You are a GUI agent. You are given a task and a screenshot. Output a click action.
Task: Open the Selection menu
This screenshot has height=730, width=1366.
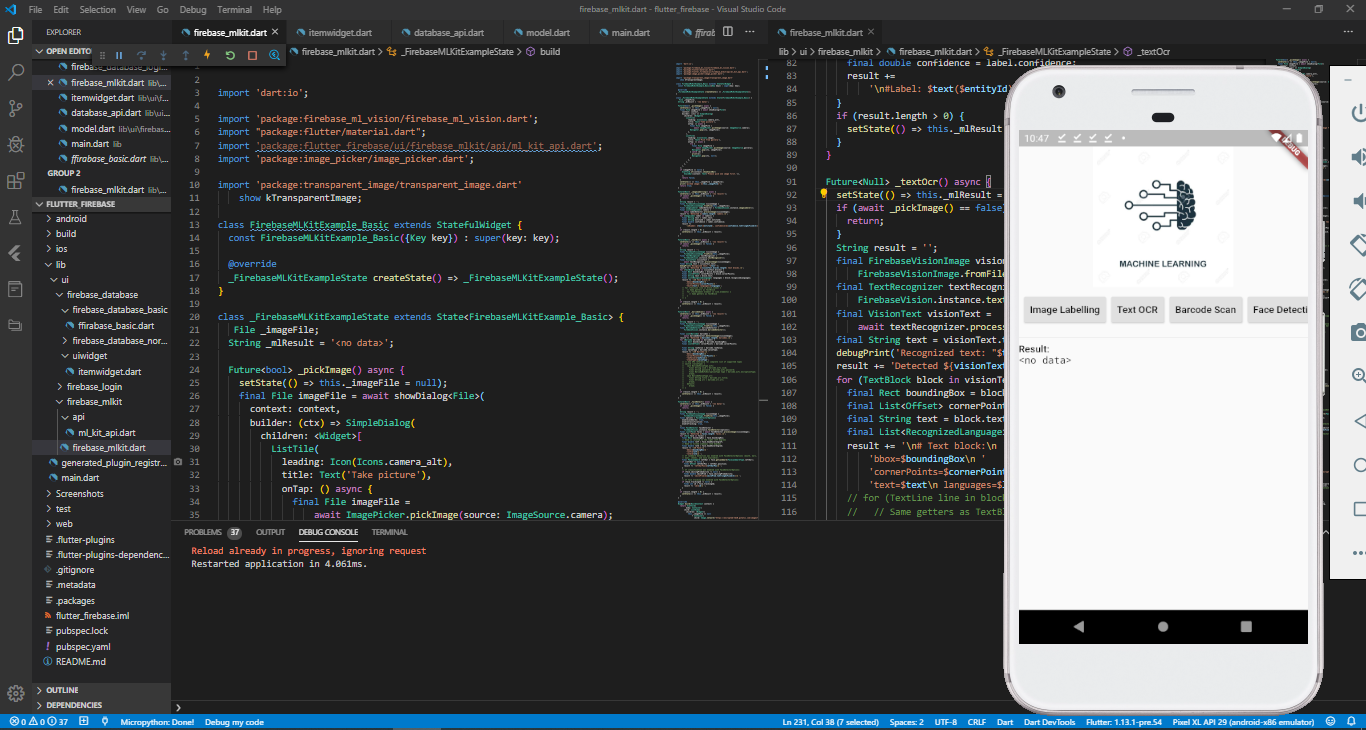(98, 10)
